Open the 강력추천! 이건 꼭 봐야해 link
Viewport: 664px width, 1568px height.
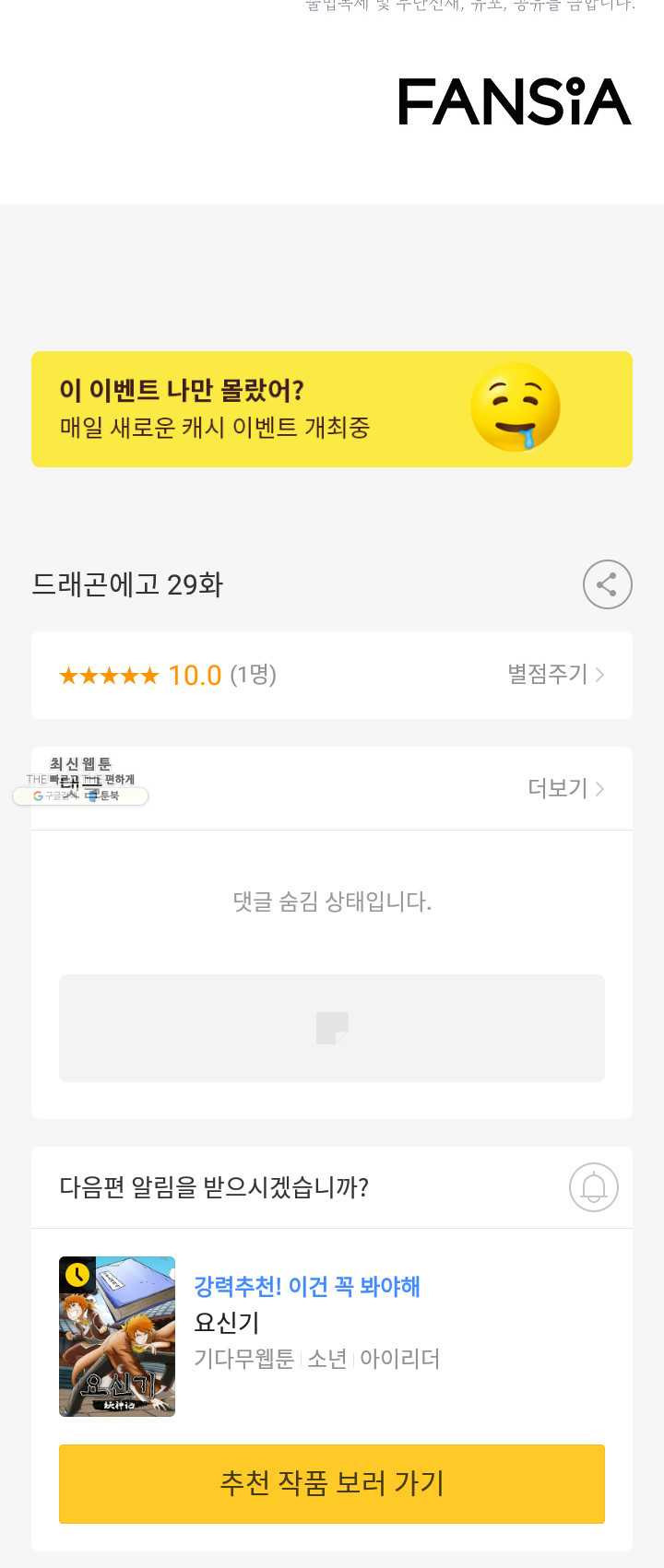pos(307,1286)
